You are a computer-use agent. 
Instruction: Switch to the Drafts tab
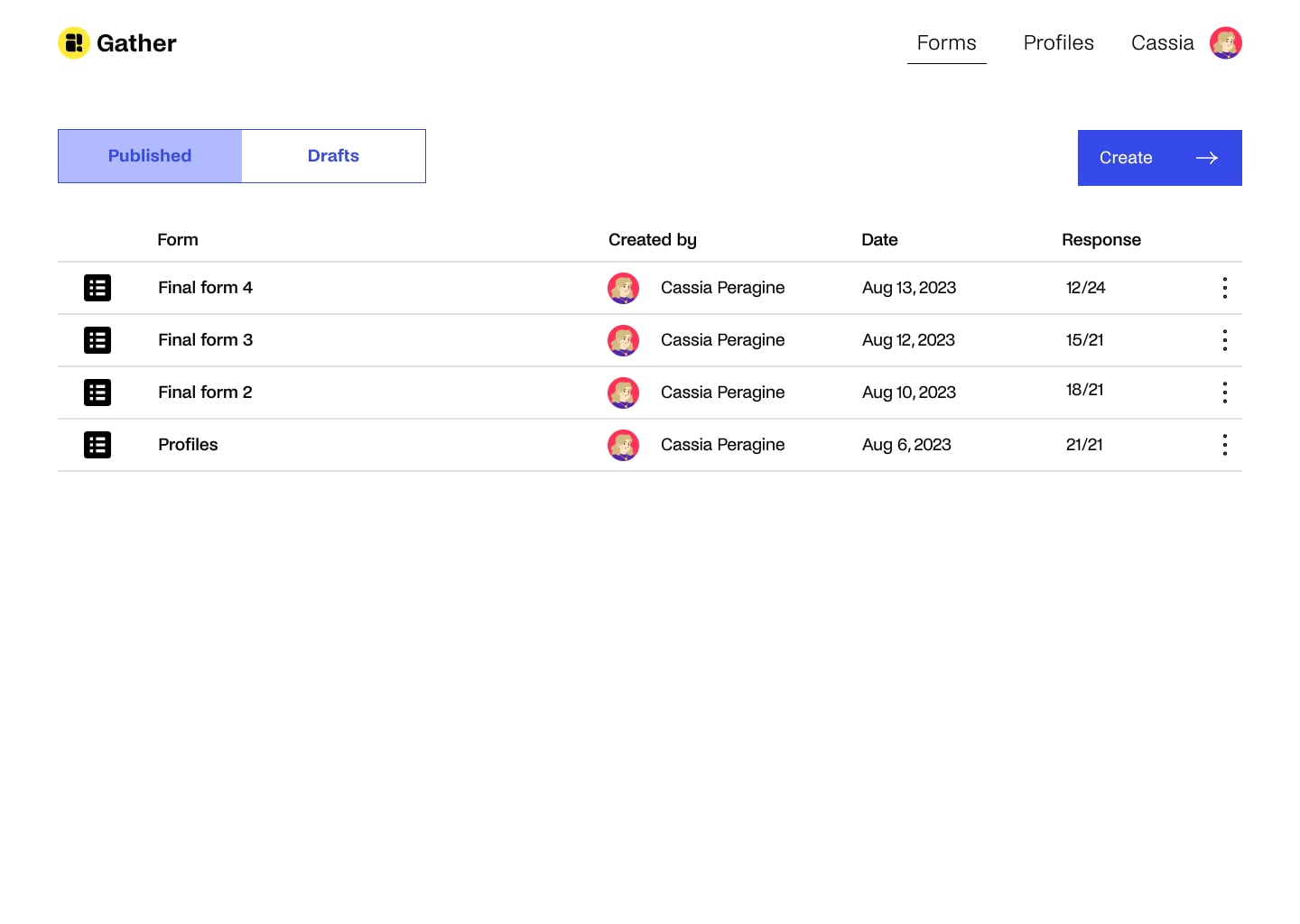(x=333, y=156)
